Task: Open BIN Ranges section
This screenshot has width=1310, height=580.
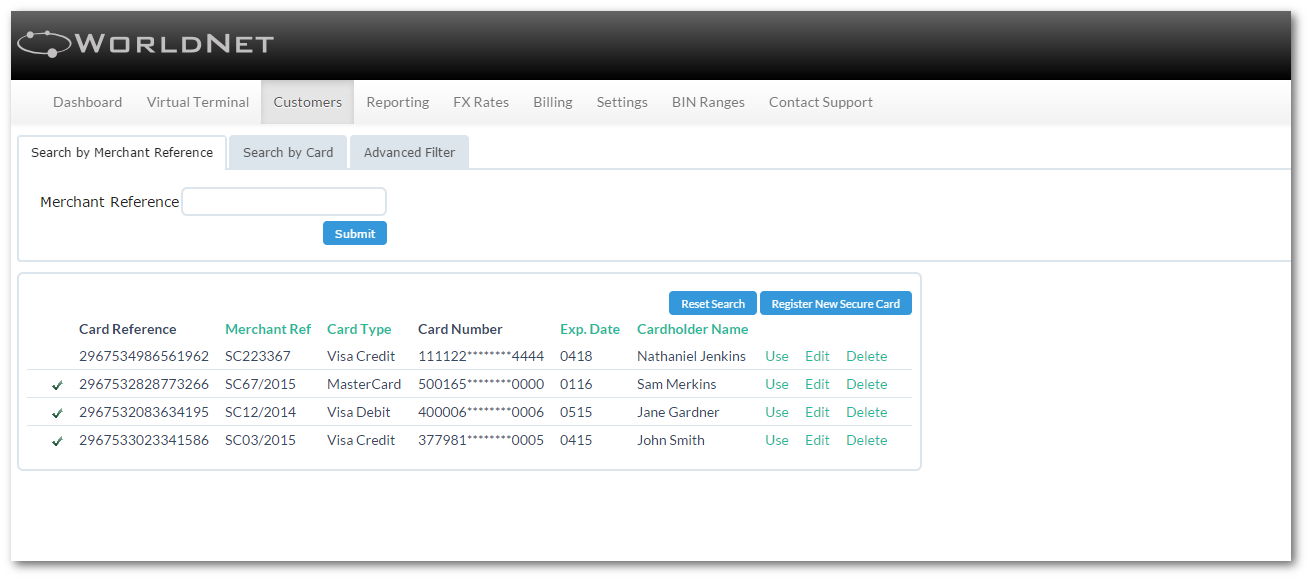Action: pos(708,102)
